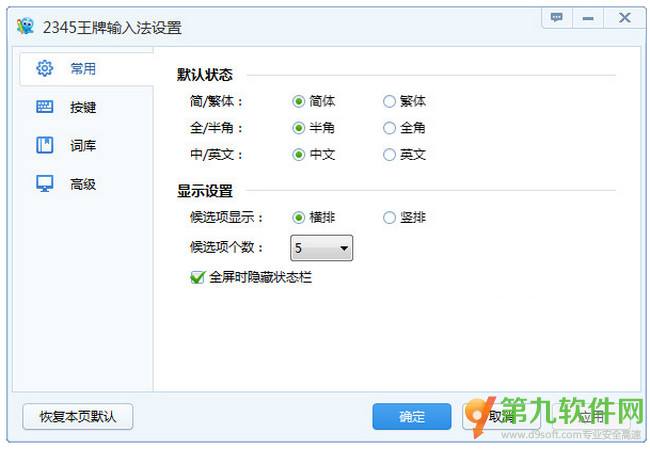
Task: Click the monitor icon beside 高级
Action: pos(44,184)
